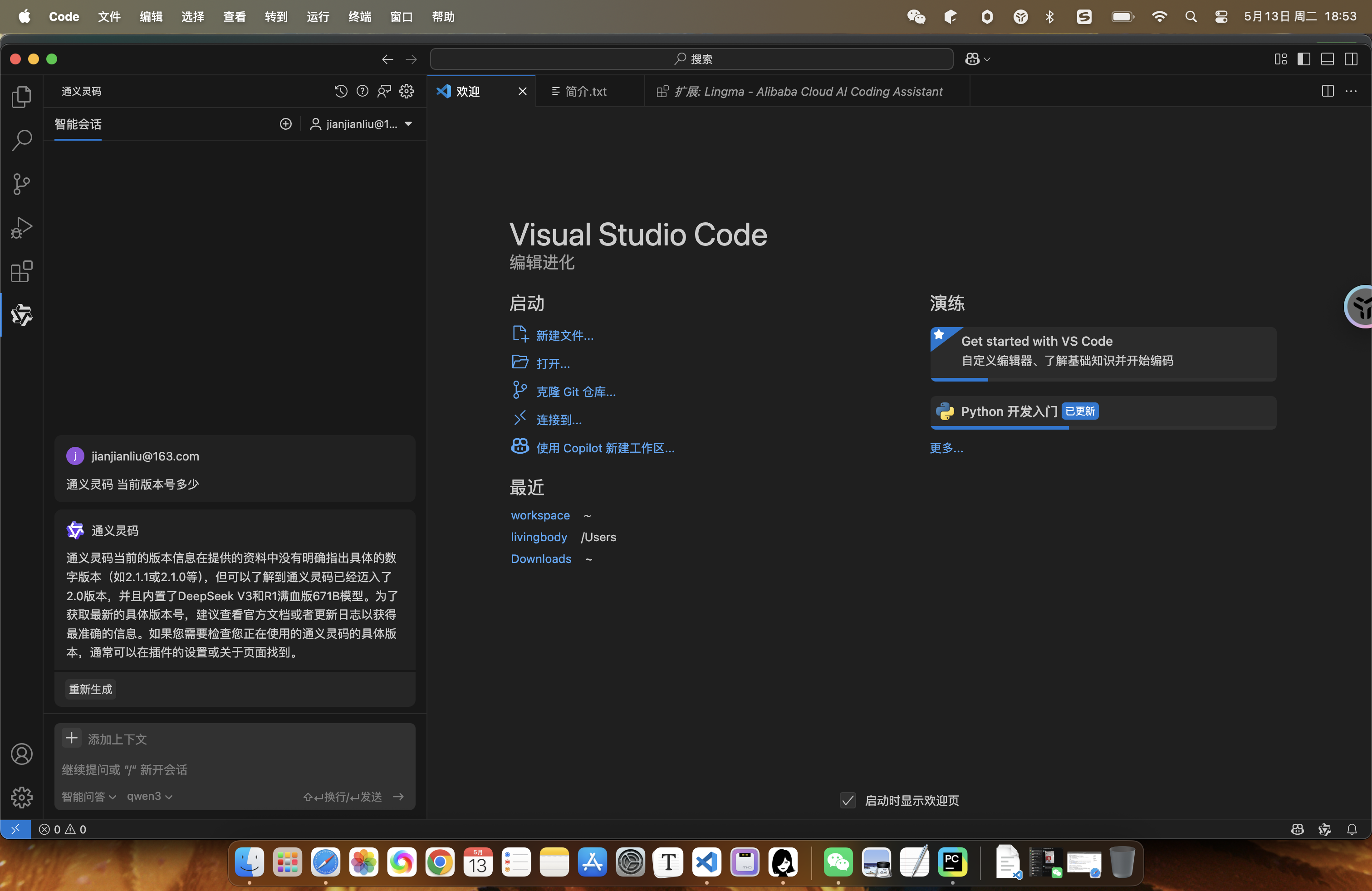Uncheck 启动时显示欢迎页 checkbox
The height and width of the screenshot is (891, 1372).
(x=848, y=800)
